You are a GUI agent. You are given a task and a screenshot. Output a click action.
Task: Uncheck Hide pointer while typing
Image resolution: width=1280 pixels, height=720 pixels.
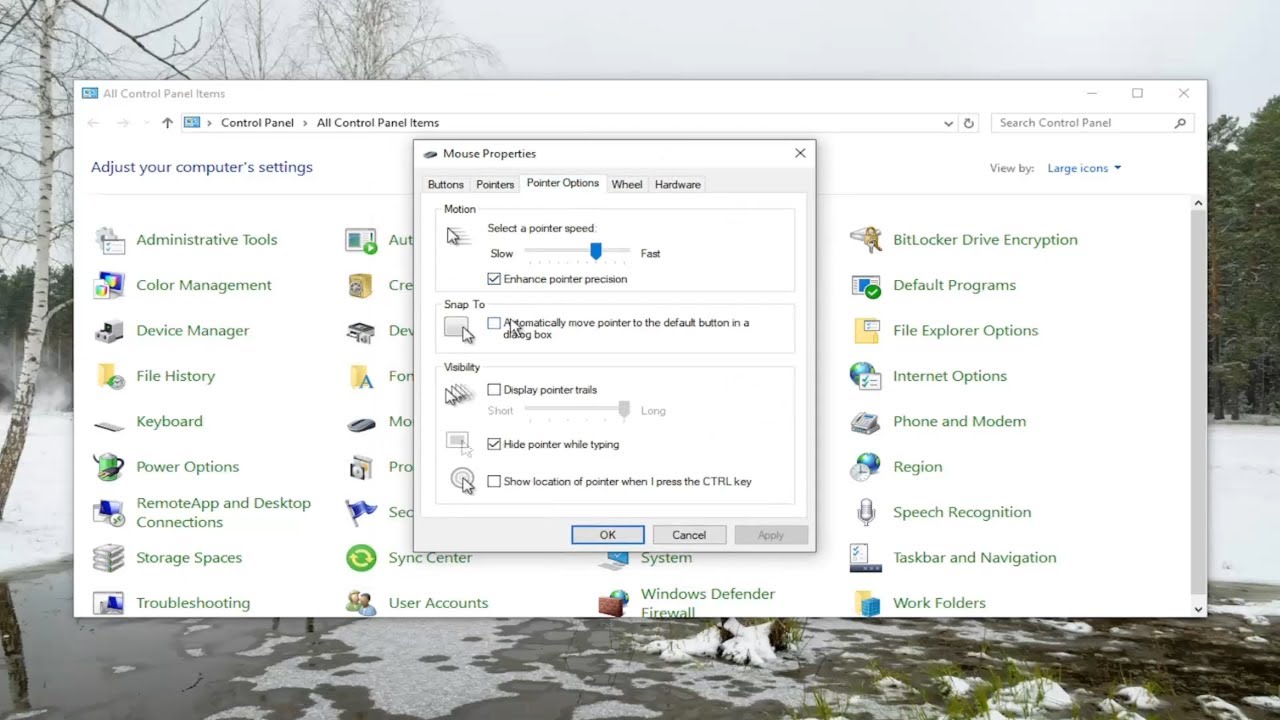click(494, 444)
